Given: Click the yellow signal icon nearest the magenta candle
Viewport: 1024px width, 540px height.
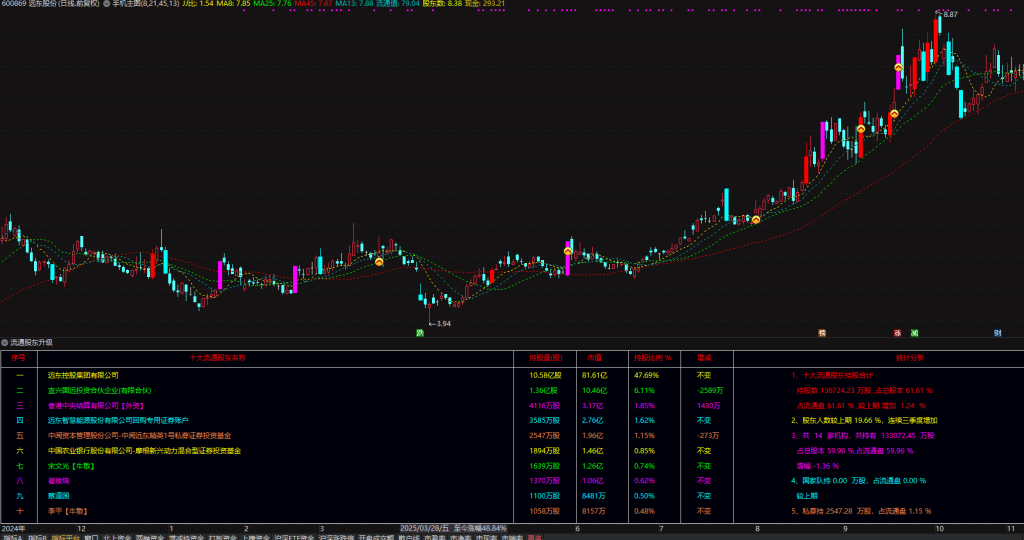Looking at the screenshot, I should [x=568, y=252].
